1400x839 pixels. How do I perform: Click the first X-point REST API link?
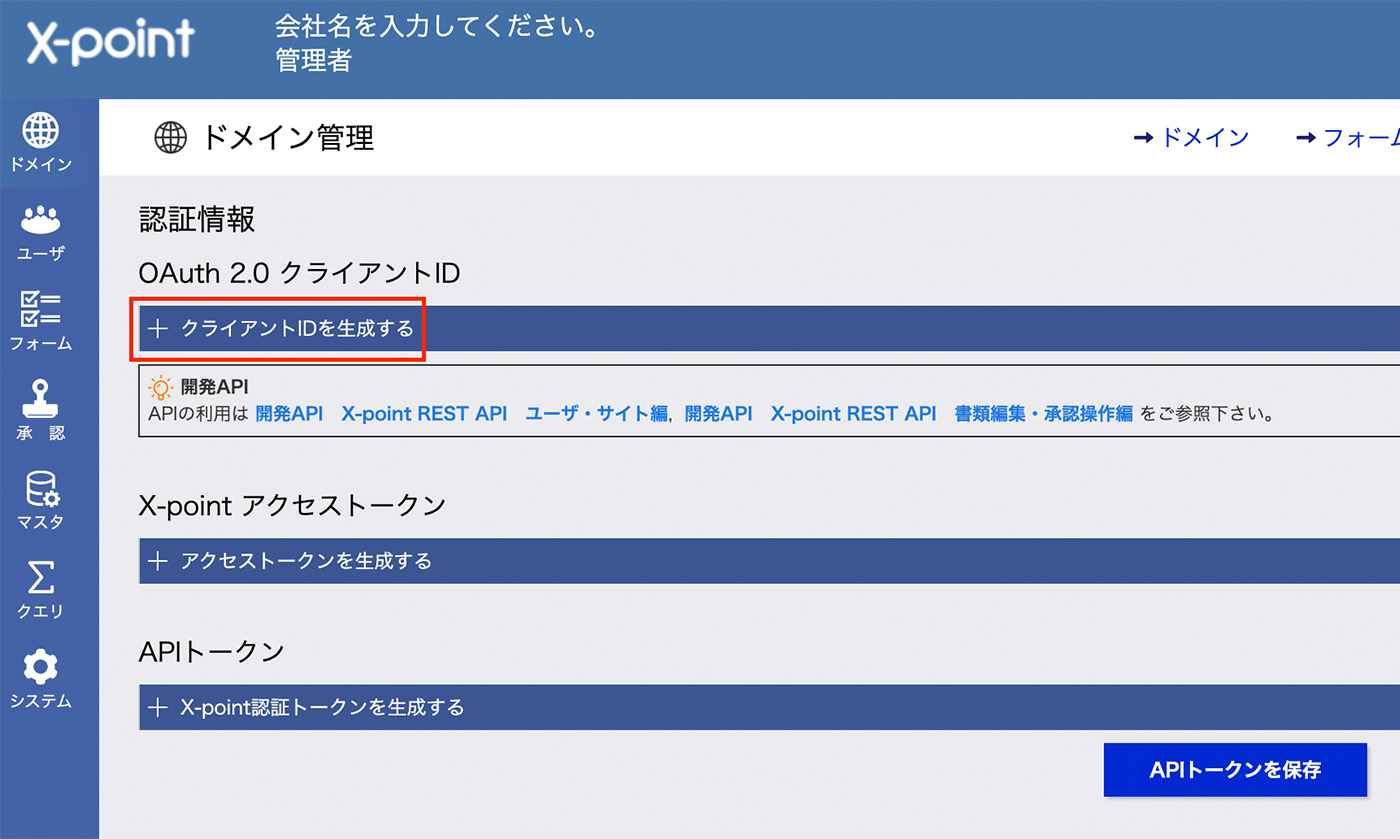[424, 414]
